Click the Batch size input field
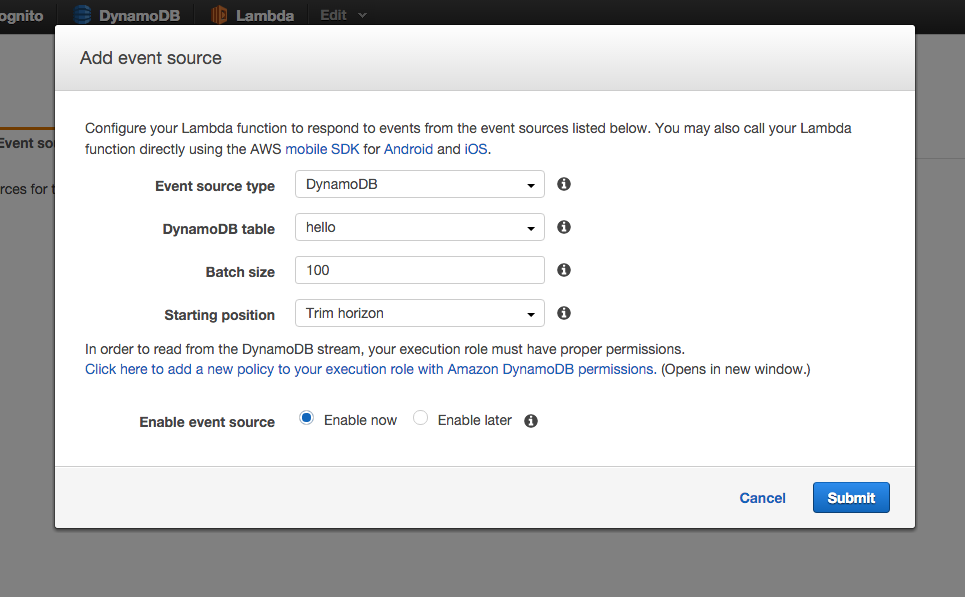The width and height of the screenshot is (965, 597). pos(420,271)
